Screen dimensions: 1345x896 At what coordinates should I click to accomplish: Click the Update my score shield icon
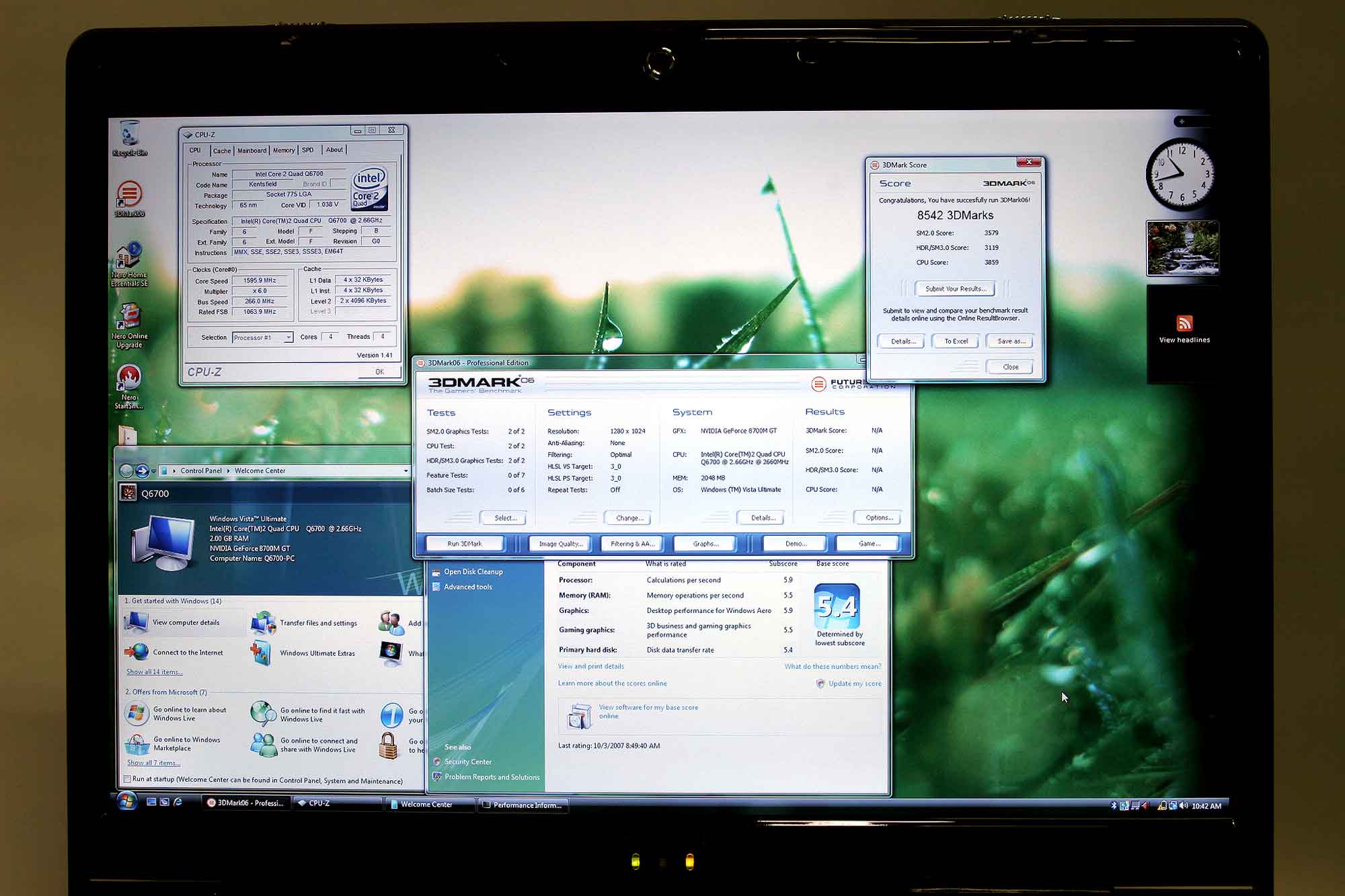coord(820,684)
